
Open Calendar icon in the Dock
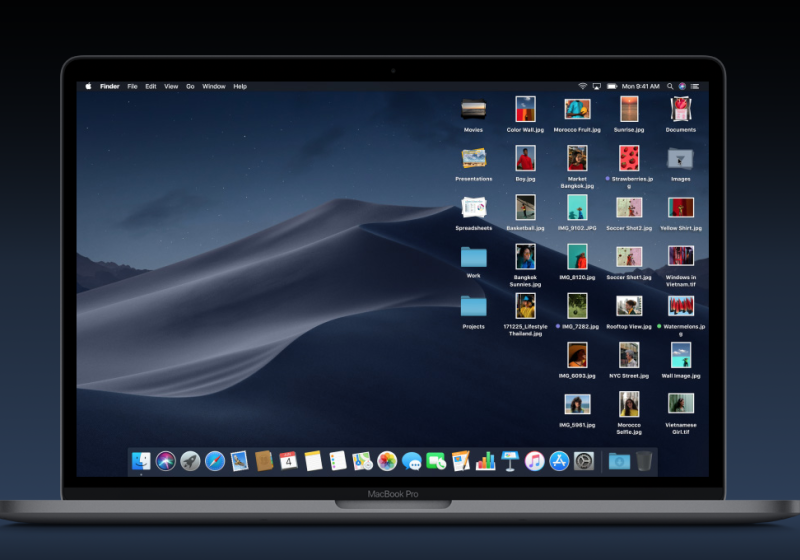288,461
